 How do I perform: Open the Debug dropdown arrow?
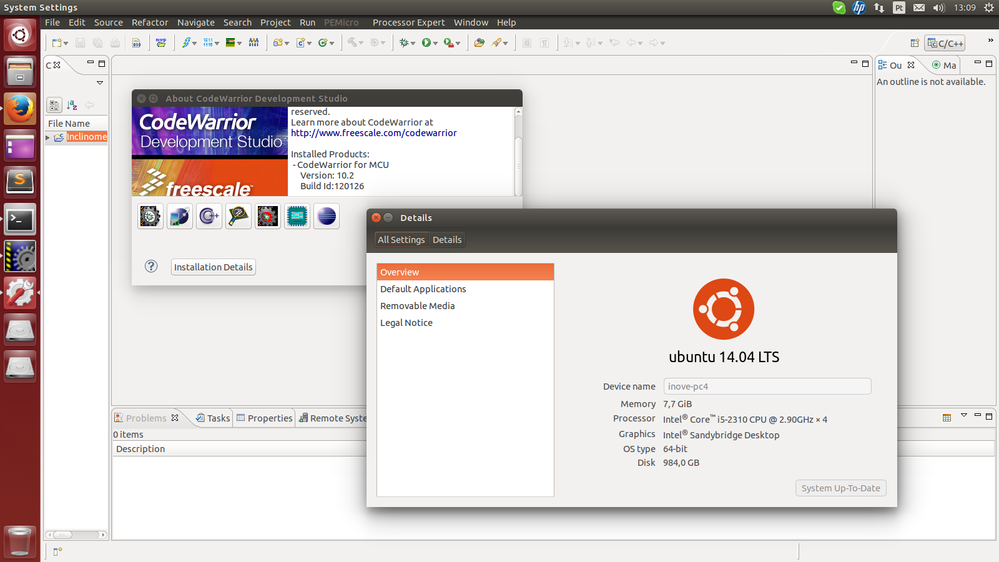[x=412, y=43]
